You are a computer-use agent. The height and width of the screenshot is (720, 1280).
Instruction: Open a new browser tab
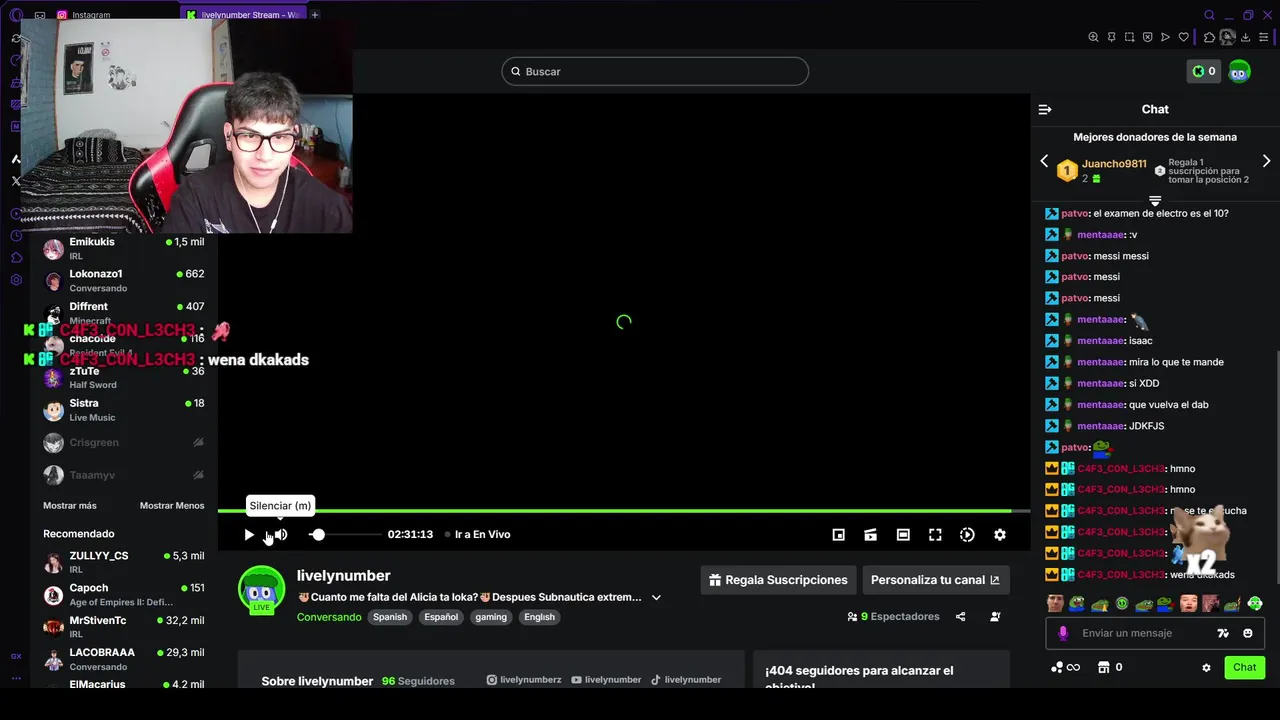pyautogui.click(x=315, y=15)
